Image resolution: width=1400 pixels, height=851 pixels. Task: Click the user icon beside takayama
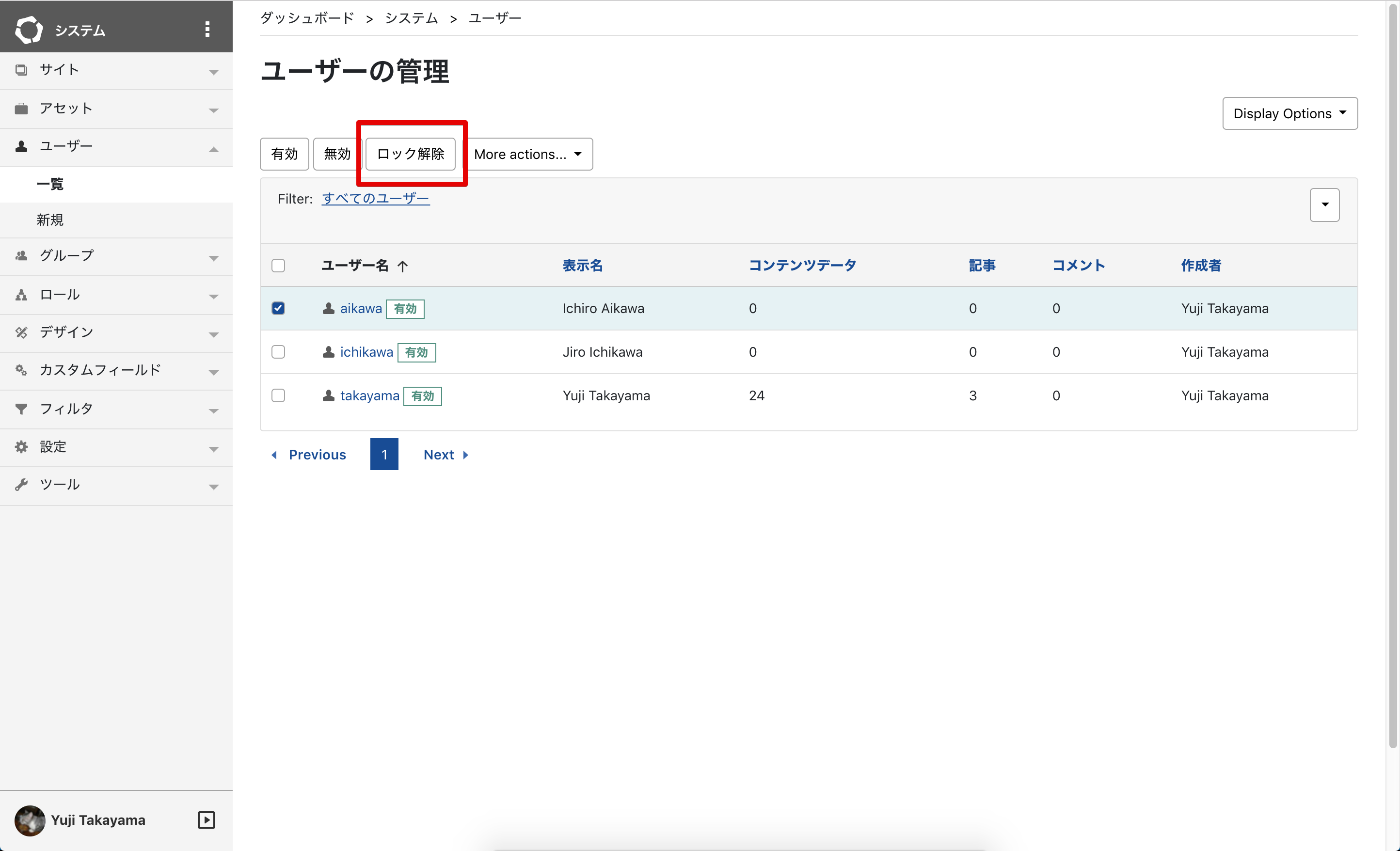[x=328, y=395]
